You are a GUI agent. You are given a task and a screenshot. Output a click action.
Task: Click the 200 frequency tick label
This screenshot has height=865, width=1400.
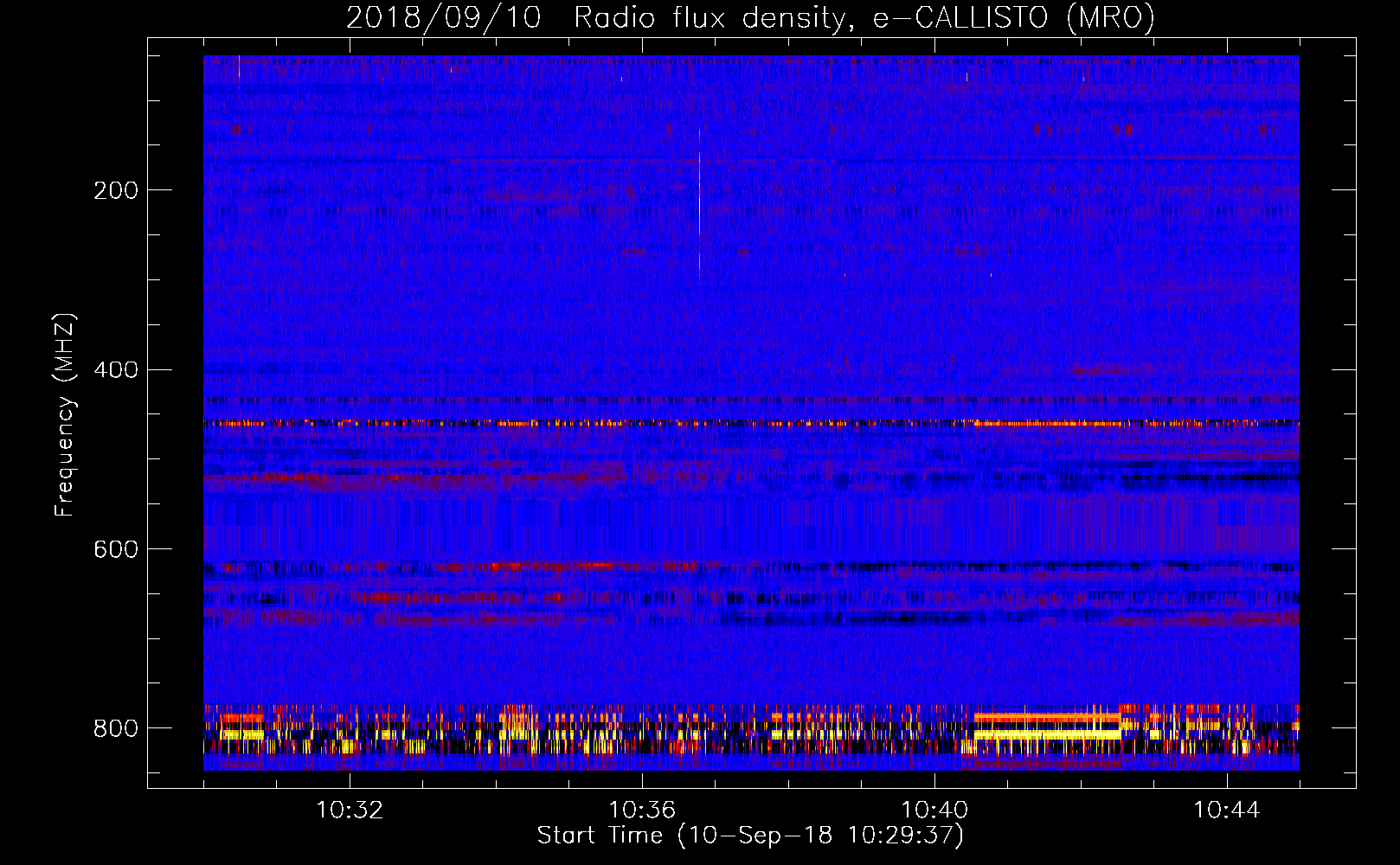(116, 190)
